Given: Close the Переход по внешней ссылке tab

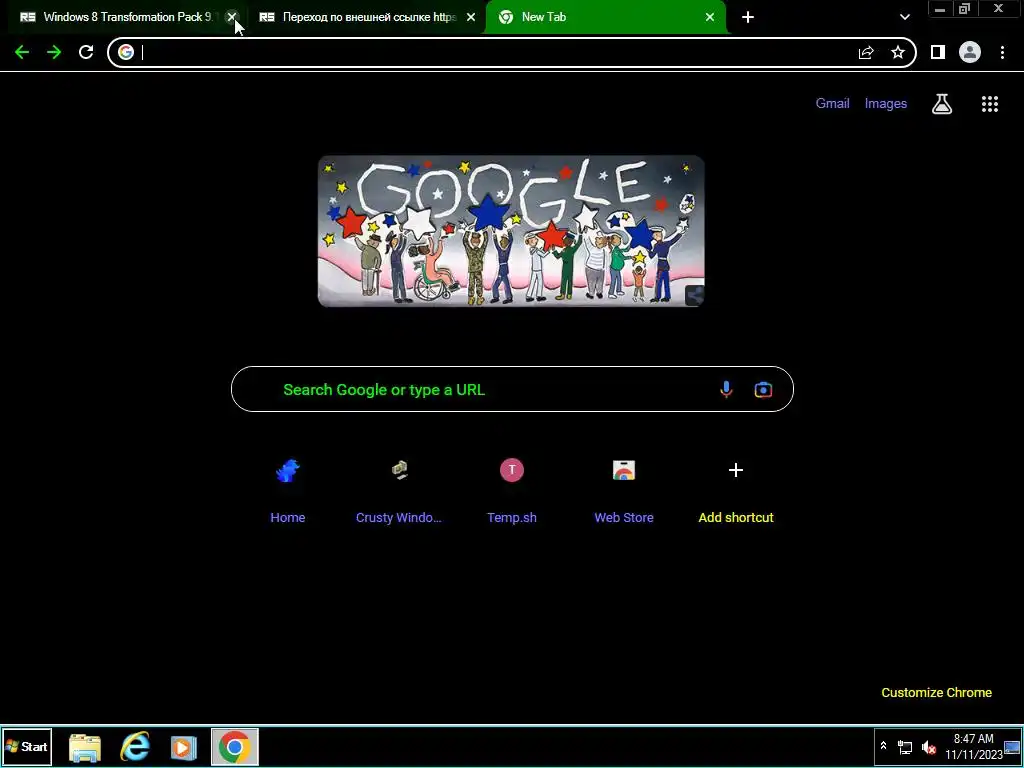Looking at the screenshot, I should point(471,17).
